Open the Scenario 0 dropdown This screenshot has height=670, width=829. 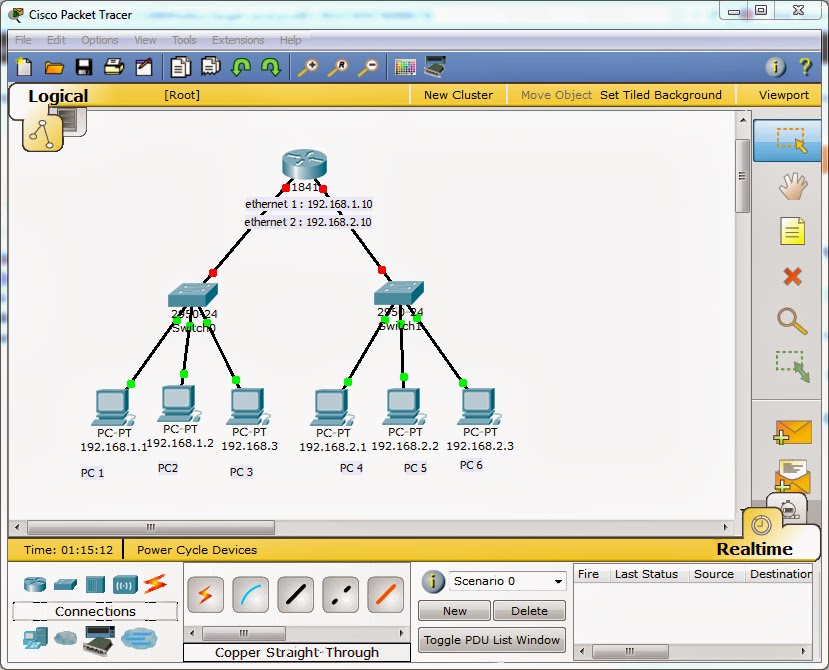pyautogui.click(x=507, y=581)
